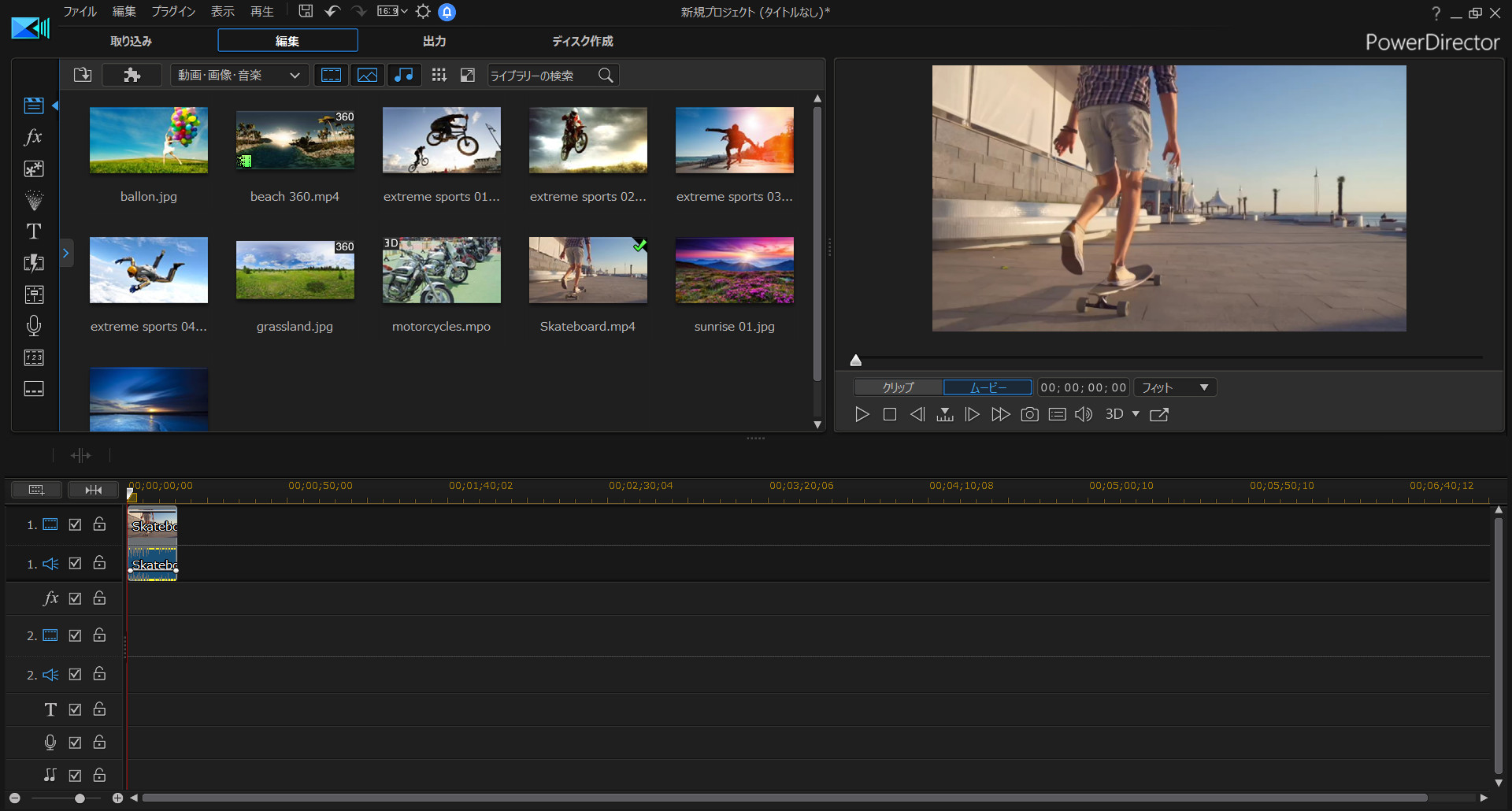
Task: Open media type dropdown 動画･画像･音楽
Action: click(239, 76)
